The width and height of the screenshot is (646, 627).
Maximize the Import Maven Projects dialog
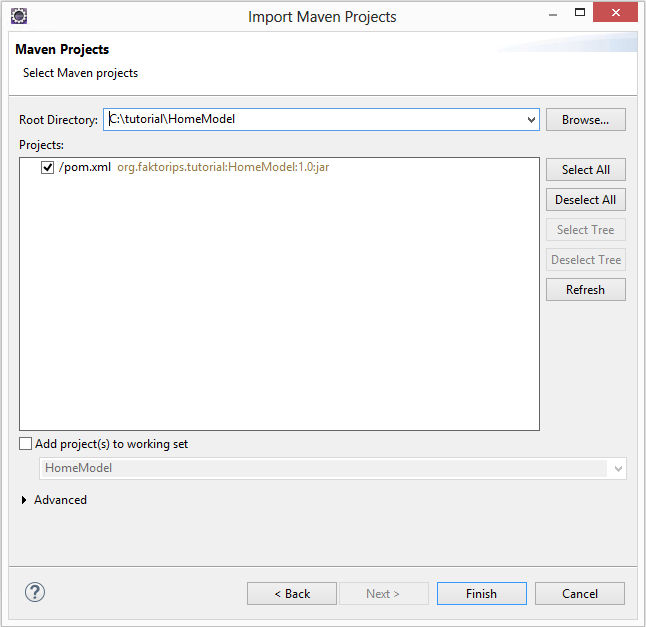coord(575,14)
